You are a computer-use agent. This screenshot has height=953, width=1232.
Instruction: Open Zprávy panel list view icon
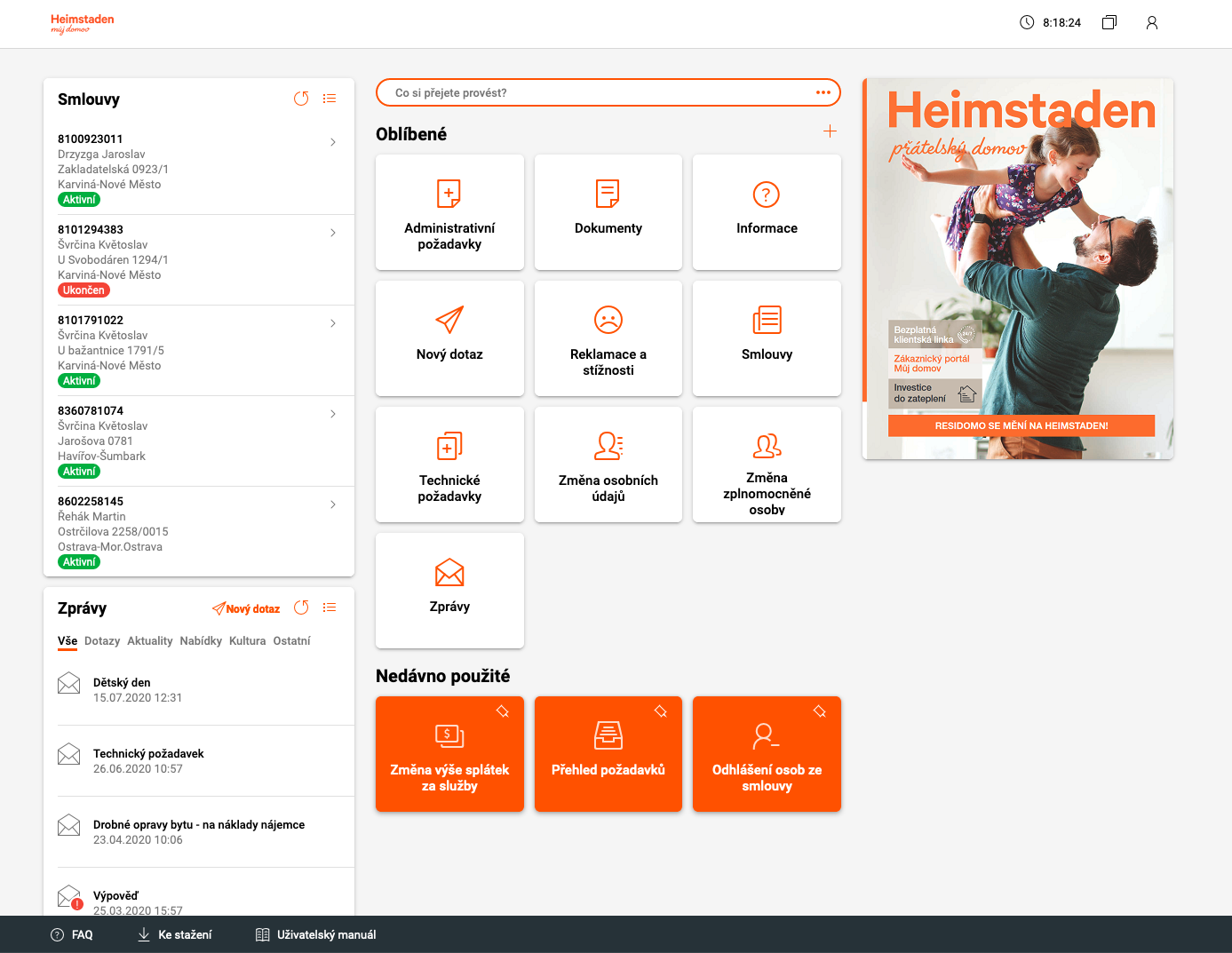[x=330, y=608]
